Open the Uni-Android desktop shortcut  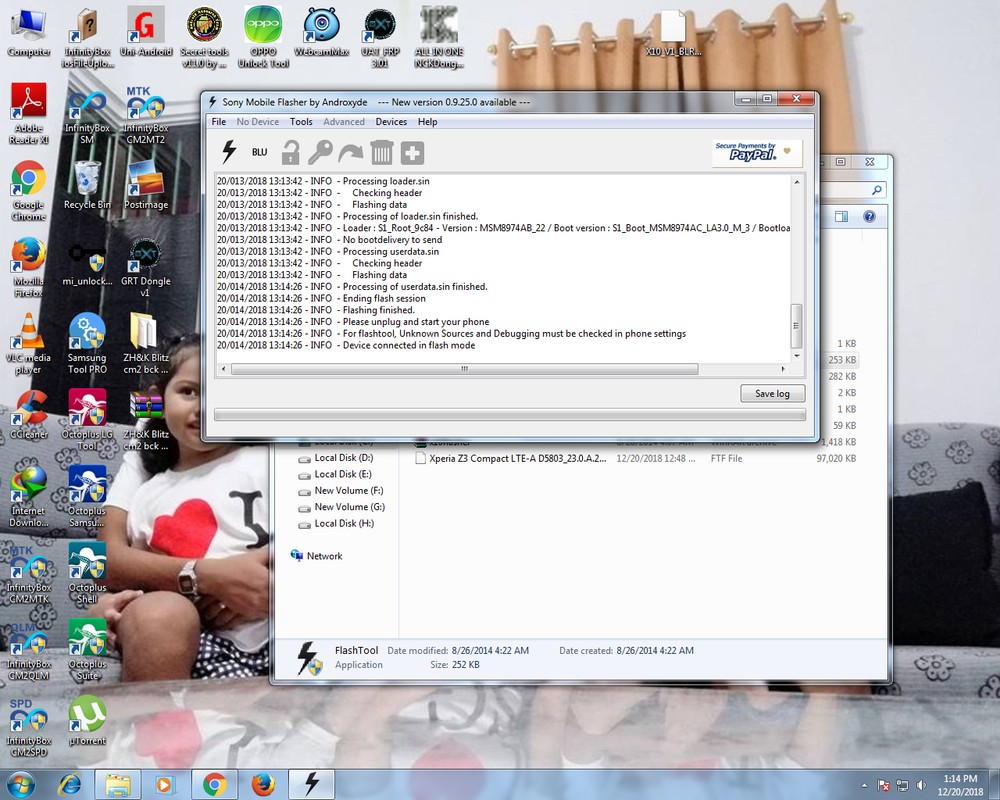(146, 33)
